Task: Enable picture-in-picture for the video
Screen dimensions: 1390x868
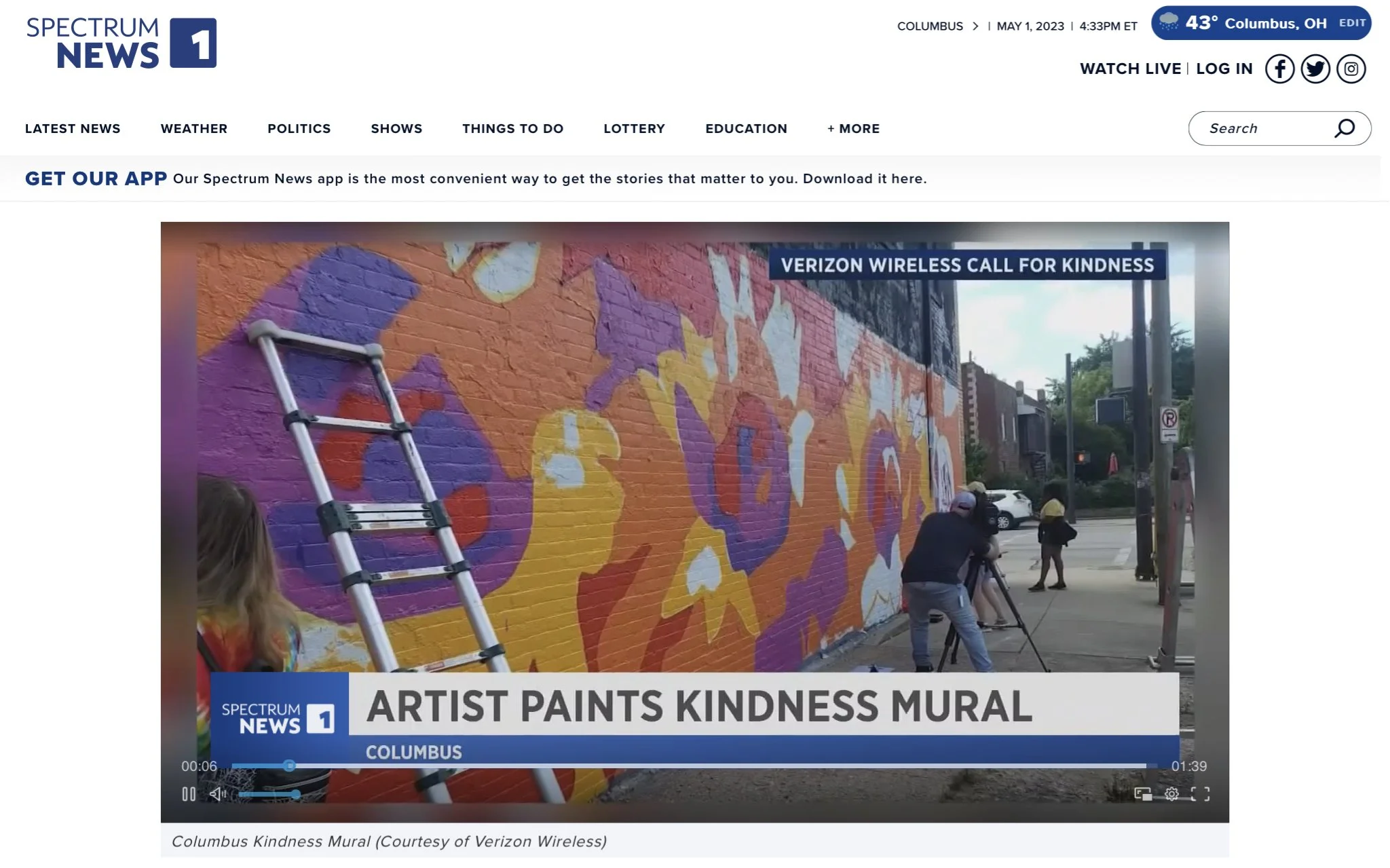Action: tap(1143, 794)
